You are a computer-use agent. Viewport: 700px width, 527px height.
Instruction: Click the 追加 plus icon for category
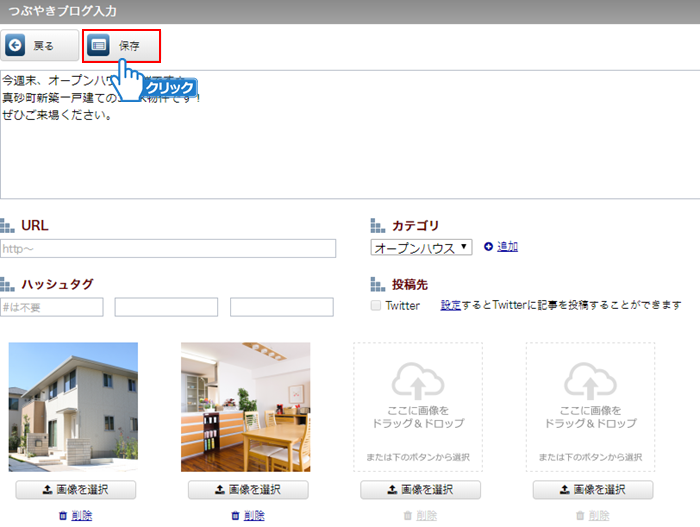click(x=489, y=247)
